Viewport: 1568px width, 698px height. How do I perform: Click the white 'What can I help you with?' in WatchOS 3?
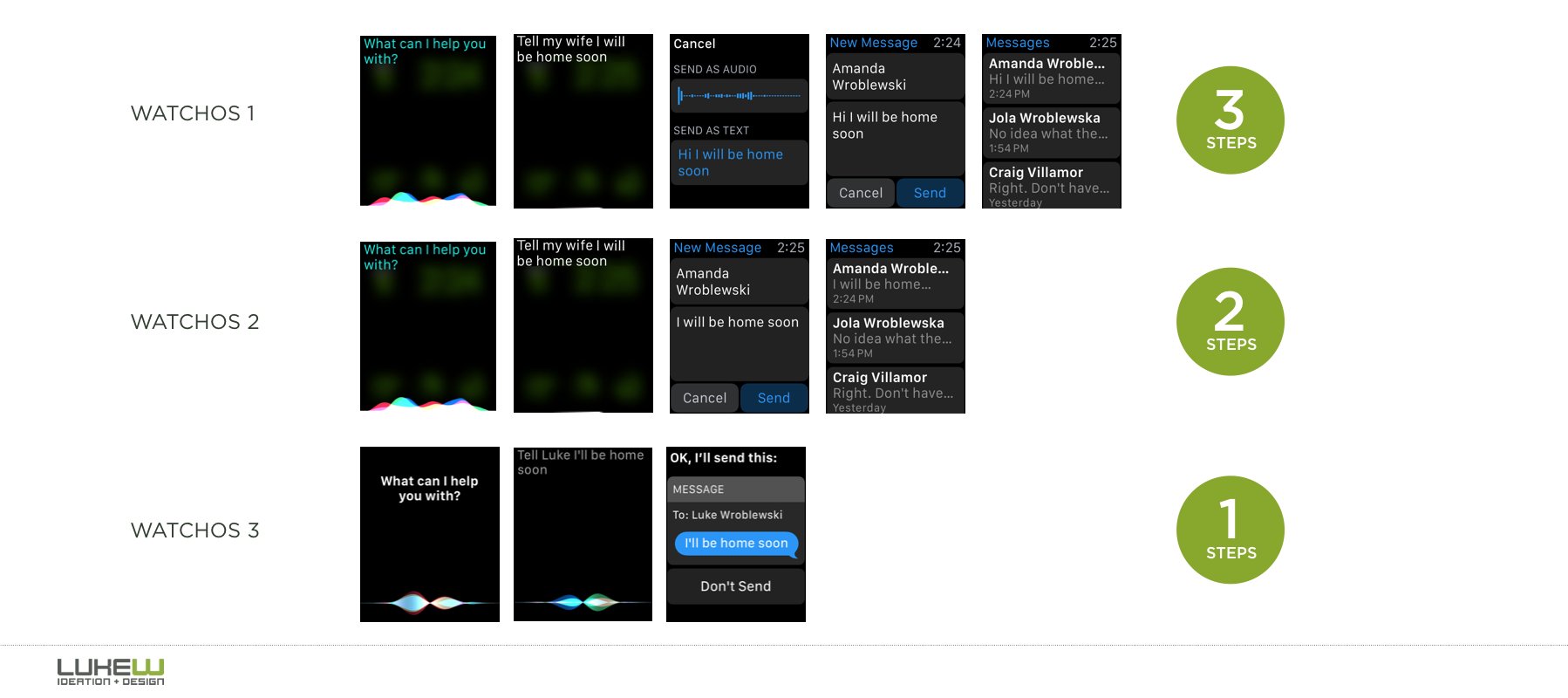point(429,489)
